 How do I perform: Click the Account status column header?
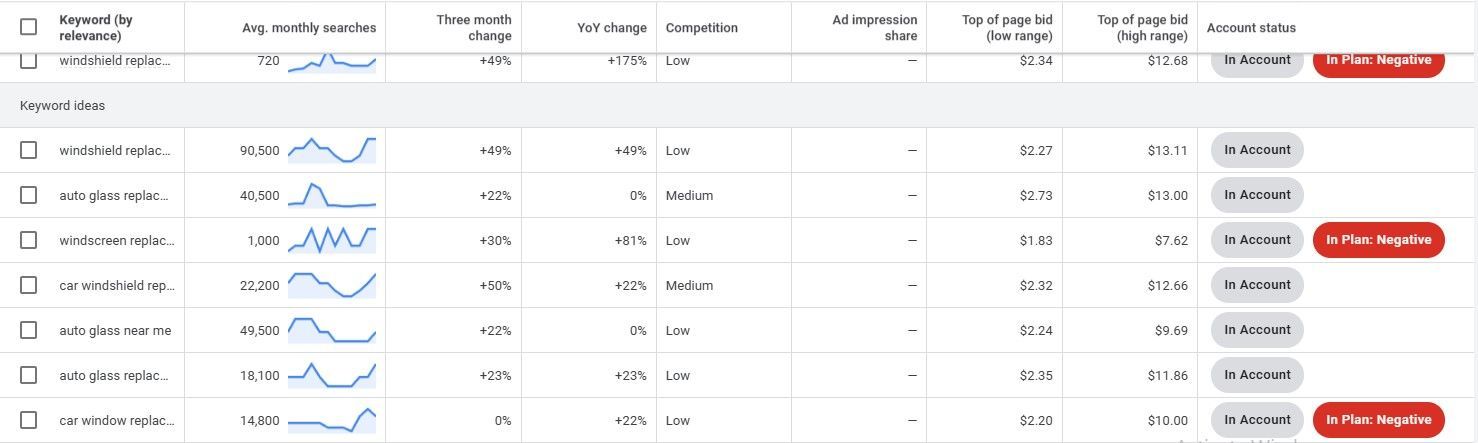click(x=1251, y=28)
